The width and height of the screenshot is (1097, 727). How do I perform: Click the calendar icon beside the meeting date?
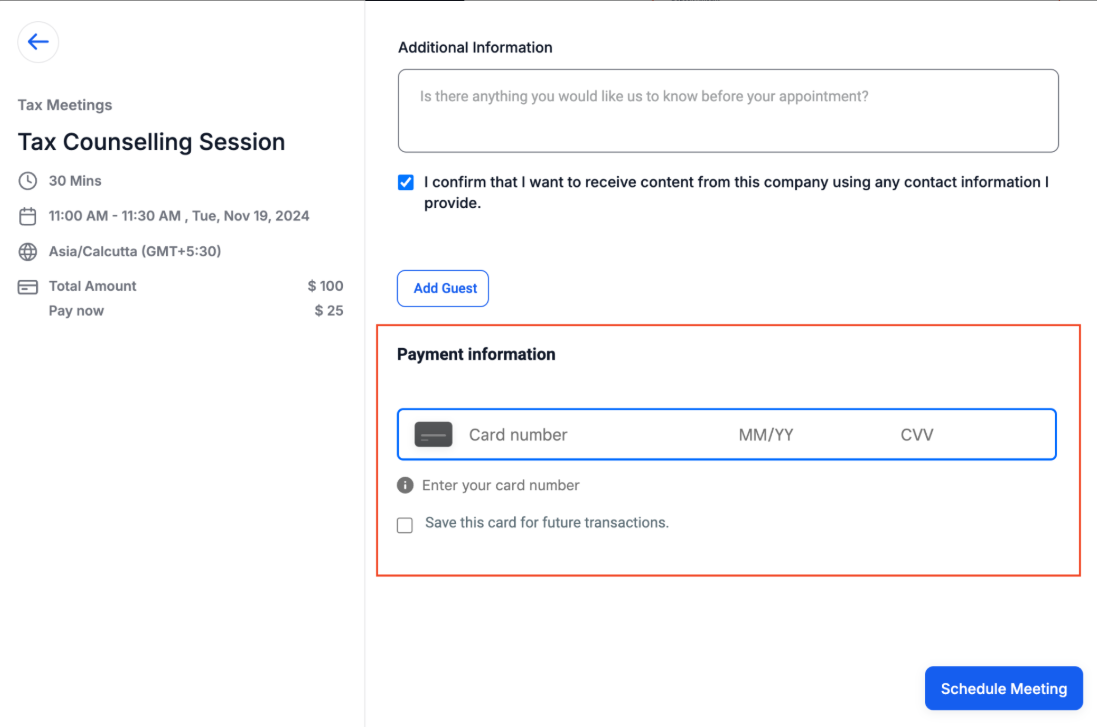[28, 216]
